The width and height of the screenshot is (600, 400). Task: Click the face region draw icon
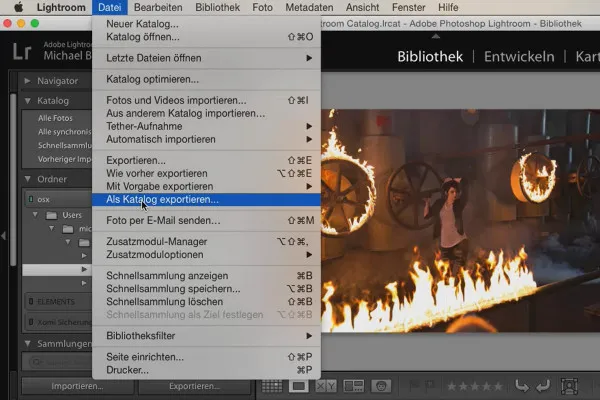(569, 386)
